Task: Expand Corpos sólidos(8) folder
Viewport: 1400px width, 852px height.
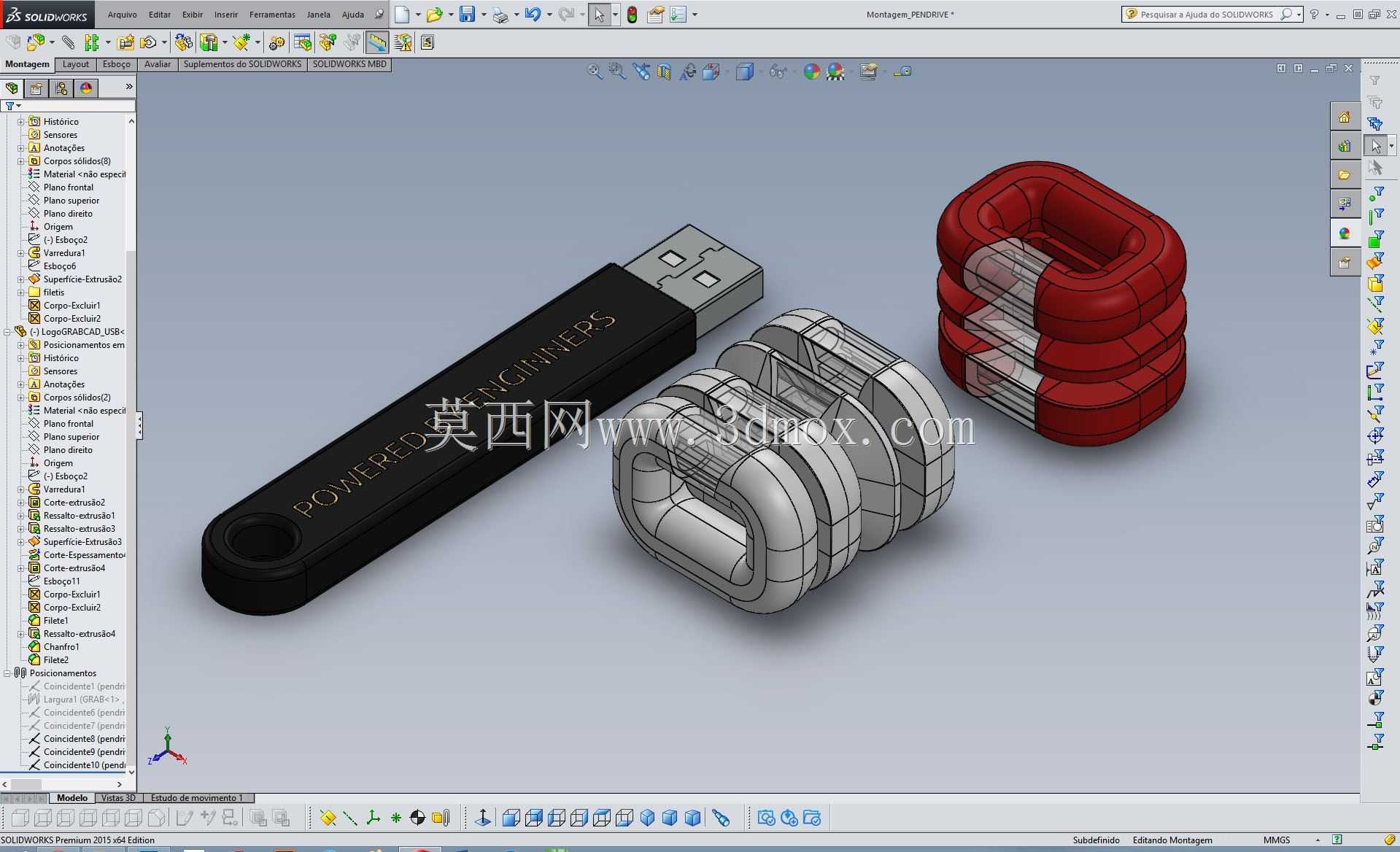Action: pyautogui.click(x=20, y=161)
